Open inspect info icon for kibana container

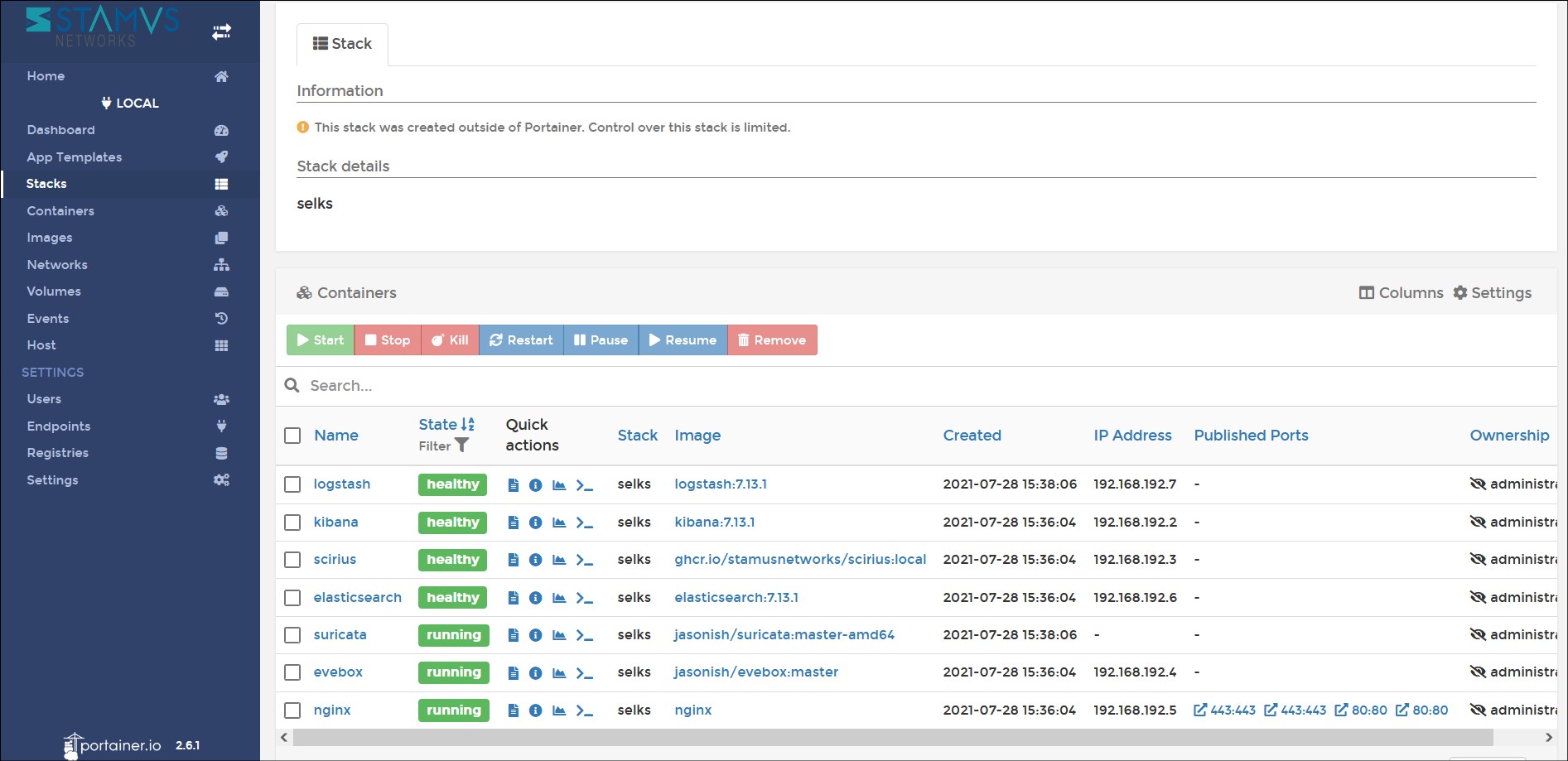coord(536,523)
